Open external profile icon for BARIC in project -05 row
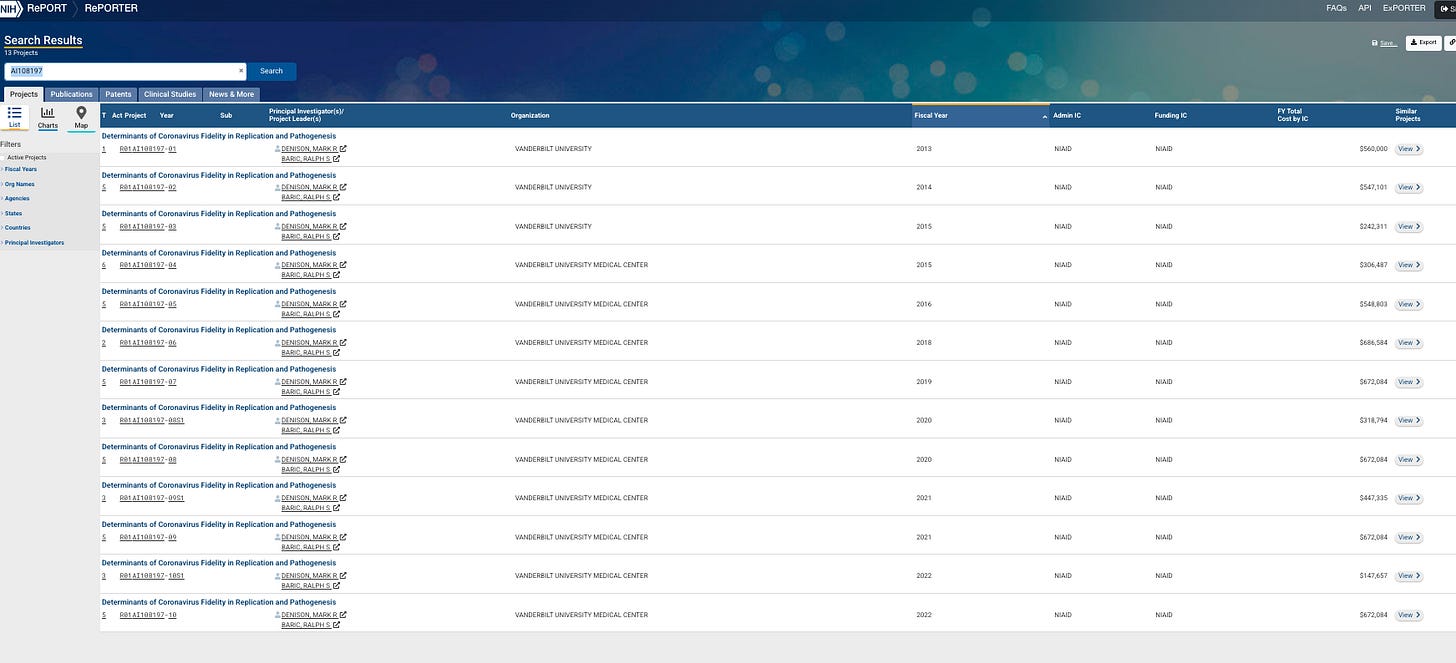Image resolution: width=1456 pixels, height=663 pixels. tap(336, 314)
